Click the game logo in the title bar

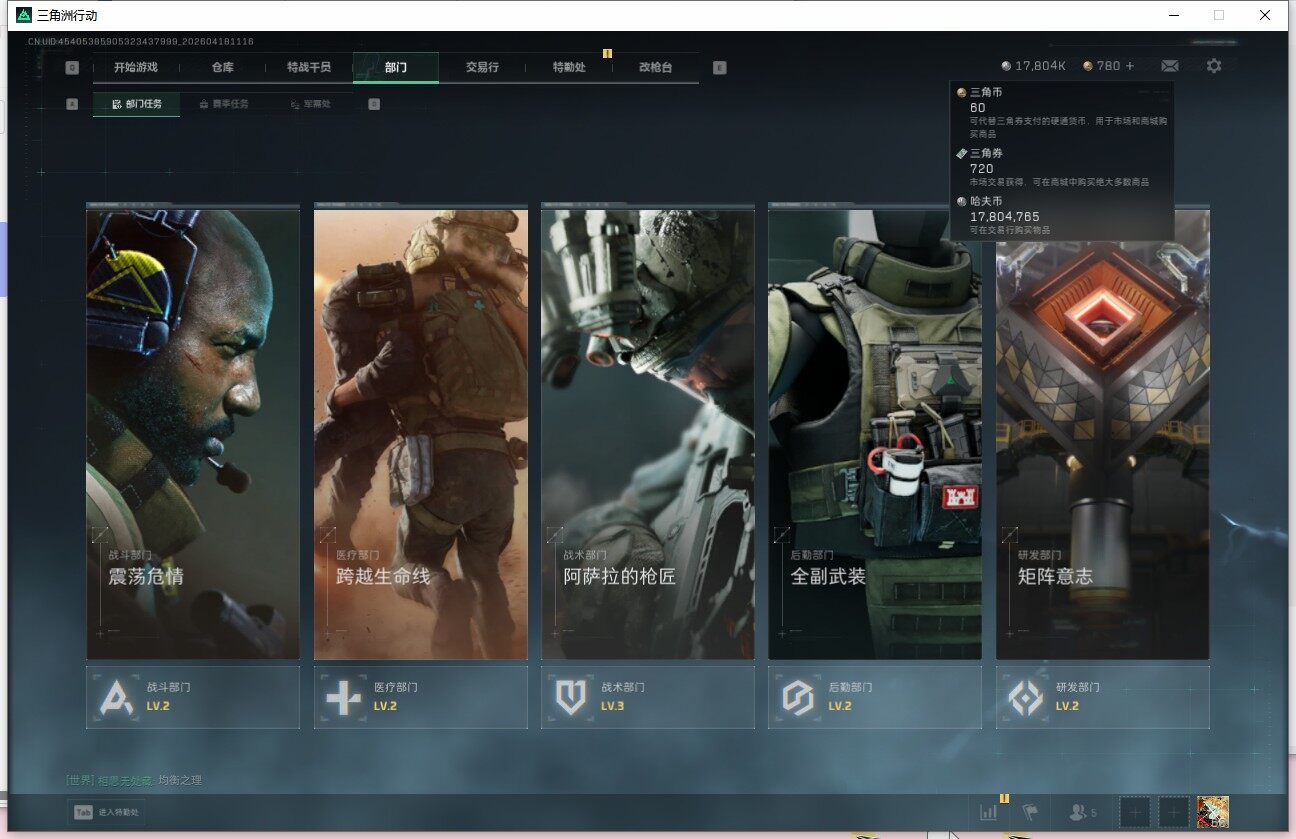pos(24,15)
